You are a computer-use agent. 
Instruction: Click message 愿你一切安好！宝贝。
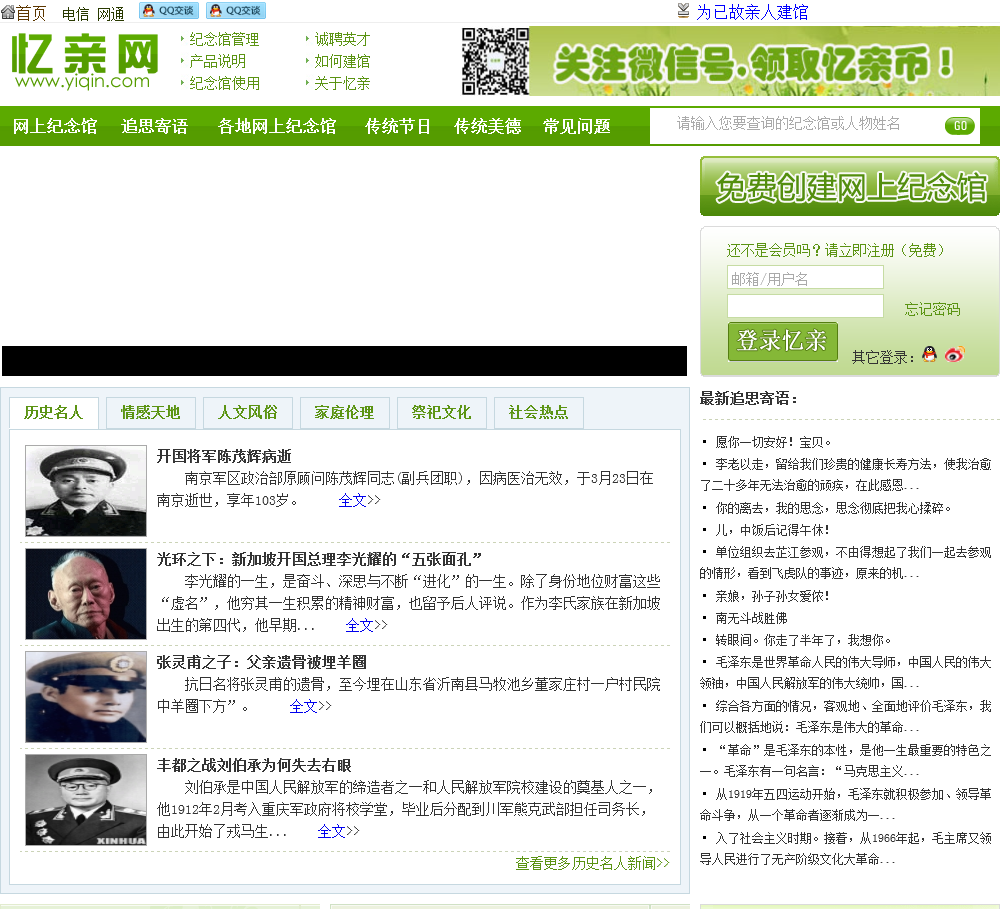(773, 442)
